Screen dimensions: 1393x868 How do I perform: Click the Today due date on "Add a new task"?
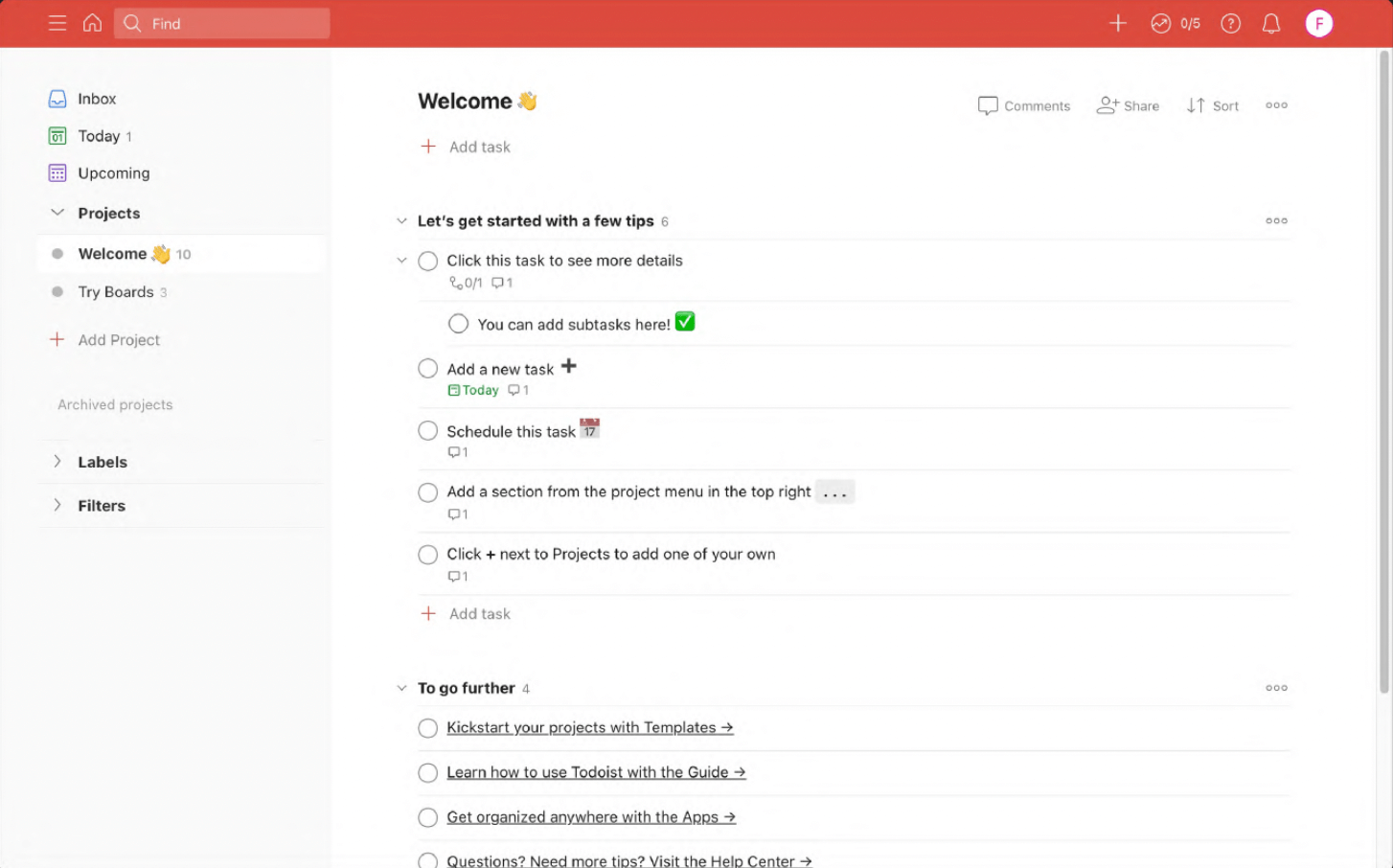pos(473,390)
